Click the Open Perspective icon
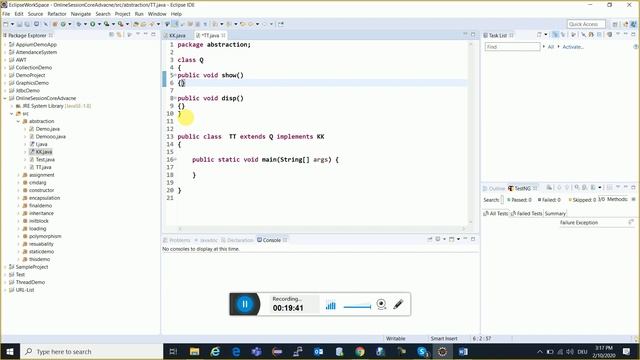 coord(615,24)
